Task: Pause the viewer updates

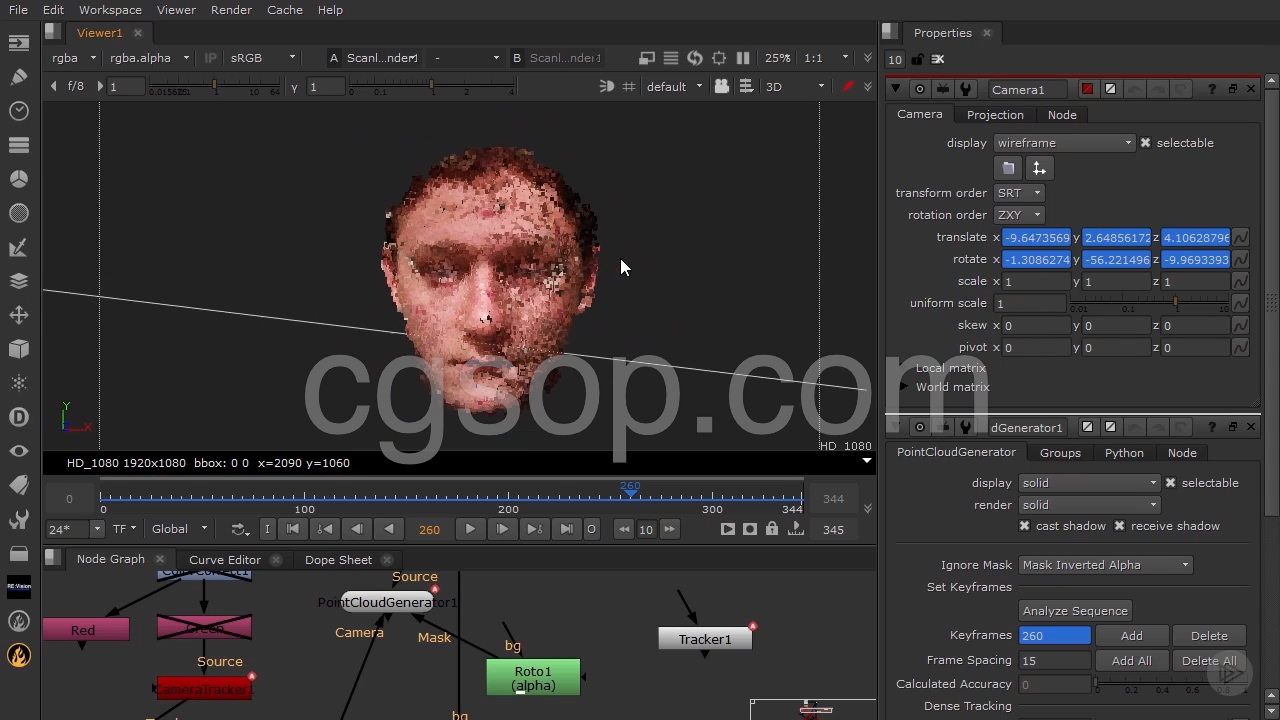Action: (743, 58)
